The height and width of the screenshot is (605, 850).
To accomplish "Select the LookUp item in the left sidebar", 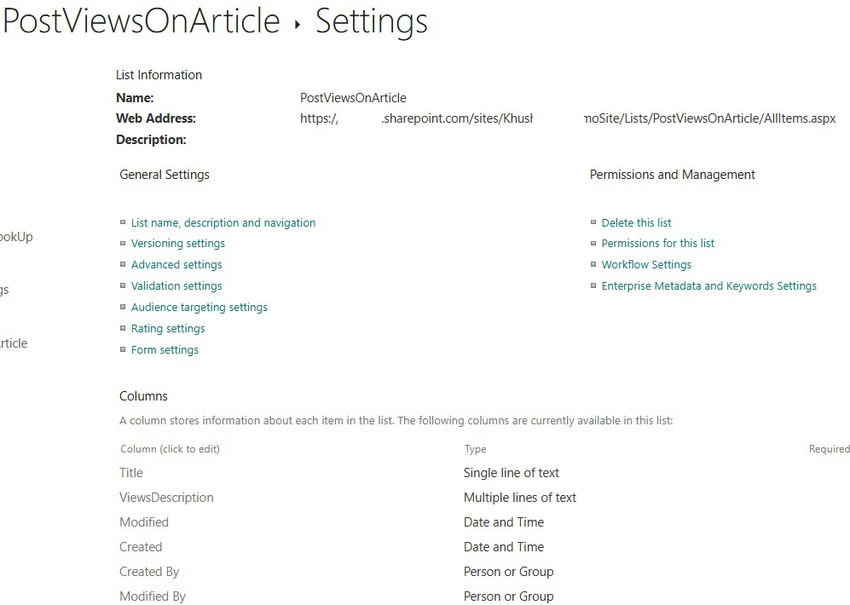I will [x=15, y=237].
